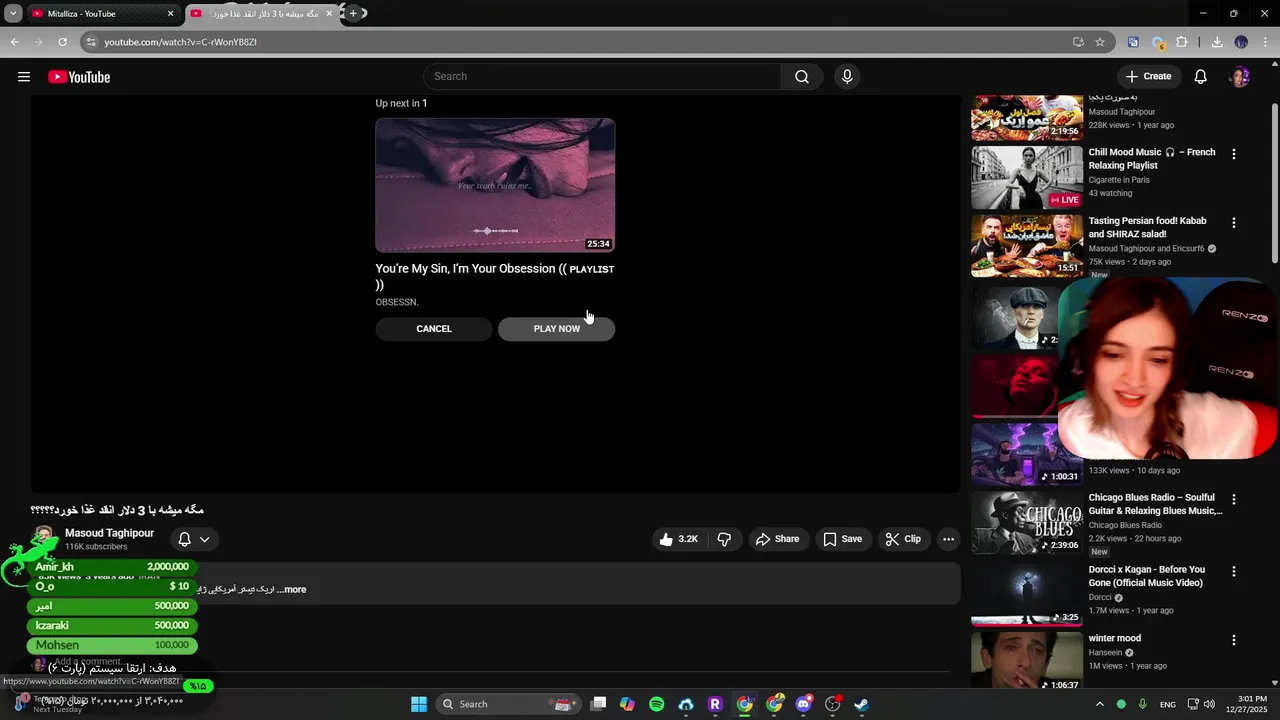Open the Chrome extensions puzzle icon

click(x=1182, y=42)
